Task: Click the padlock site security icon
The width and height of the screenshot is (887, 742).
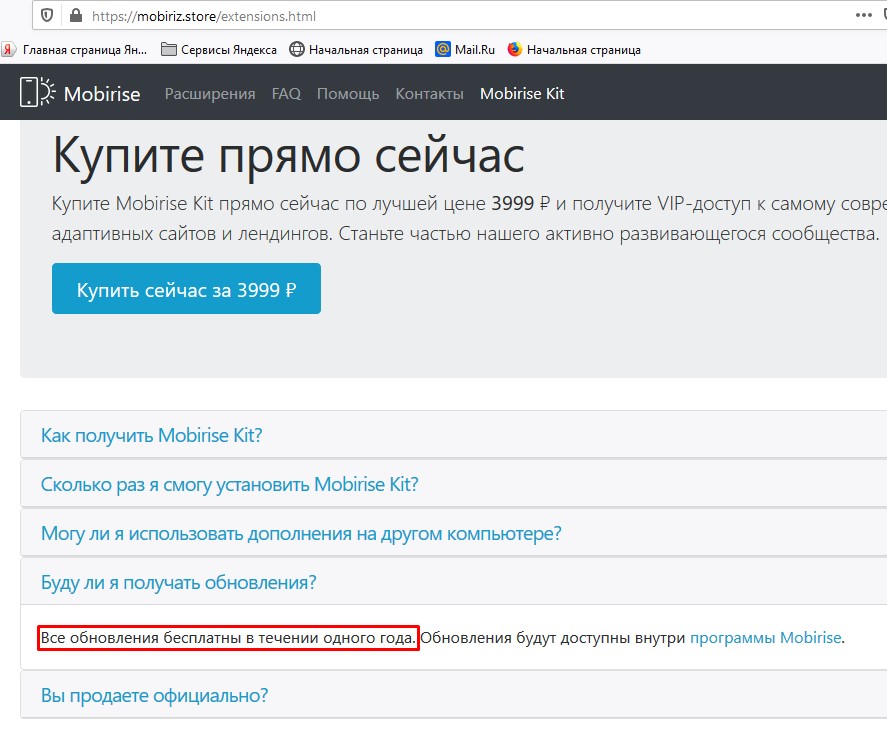Action: point(75,15)
